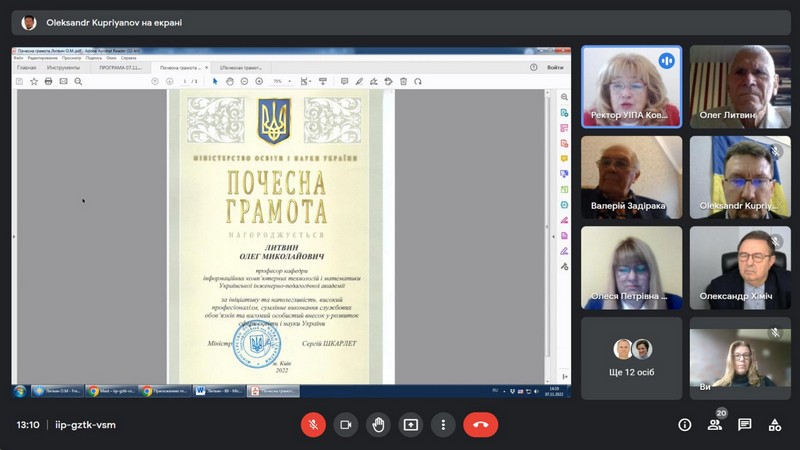
Task: Click the sign document icon
Action: point(374,81)
